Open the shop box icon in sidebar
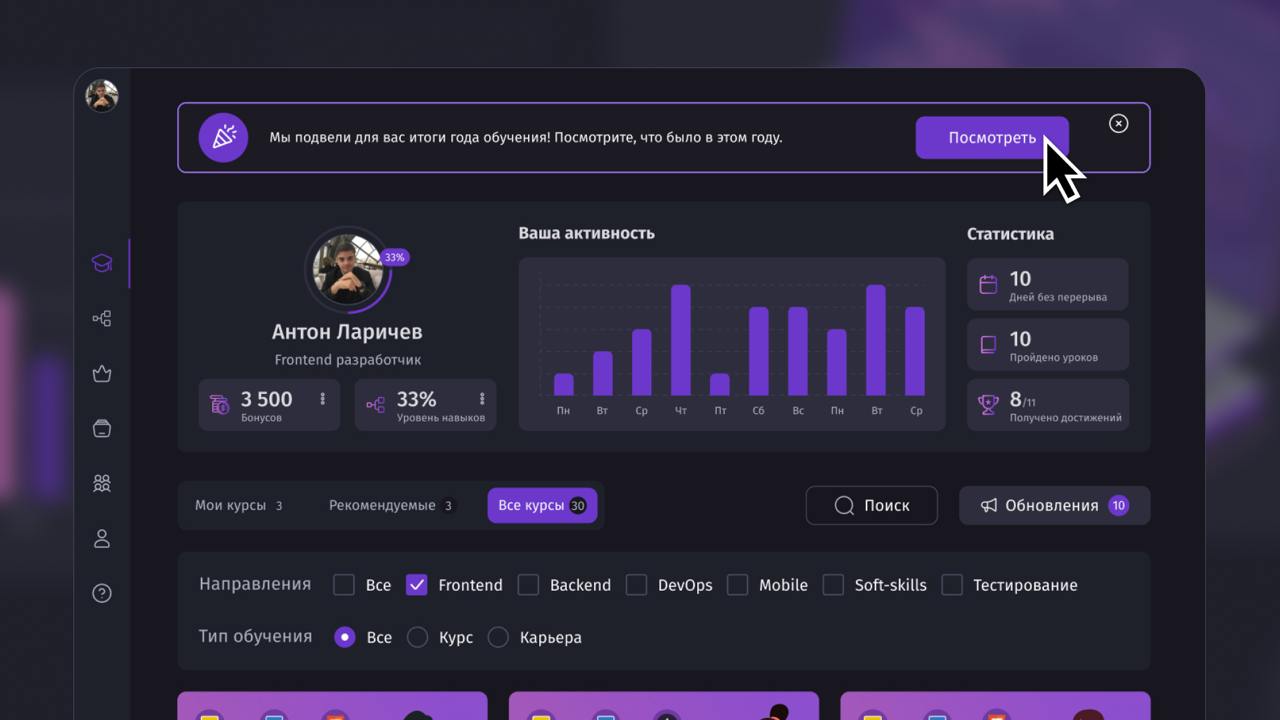 [101, 428]
